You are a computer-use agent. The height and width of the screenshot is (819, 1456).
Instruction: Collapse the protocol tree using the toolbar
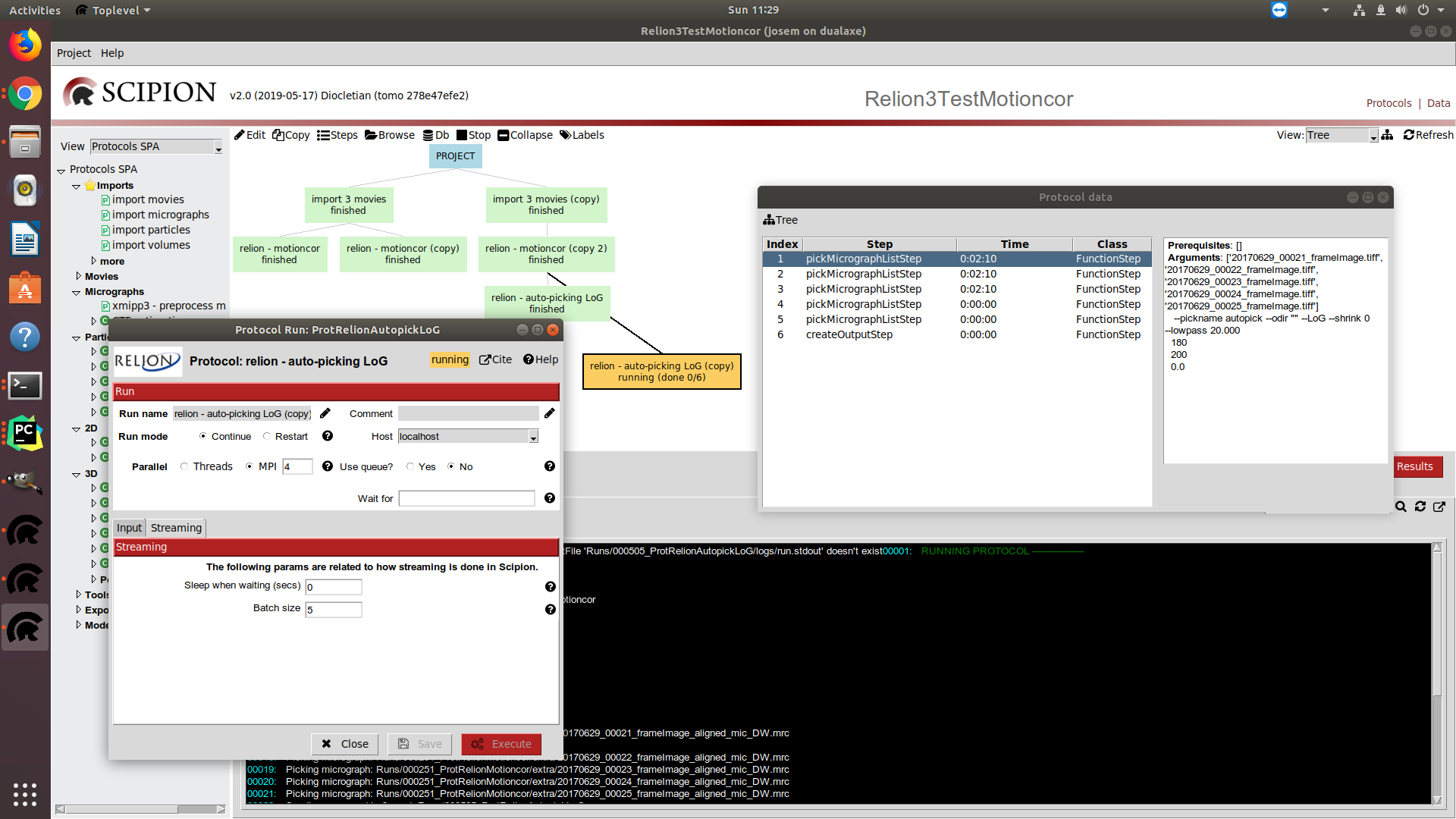pyautogui.click(x=525, y=135)
